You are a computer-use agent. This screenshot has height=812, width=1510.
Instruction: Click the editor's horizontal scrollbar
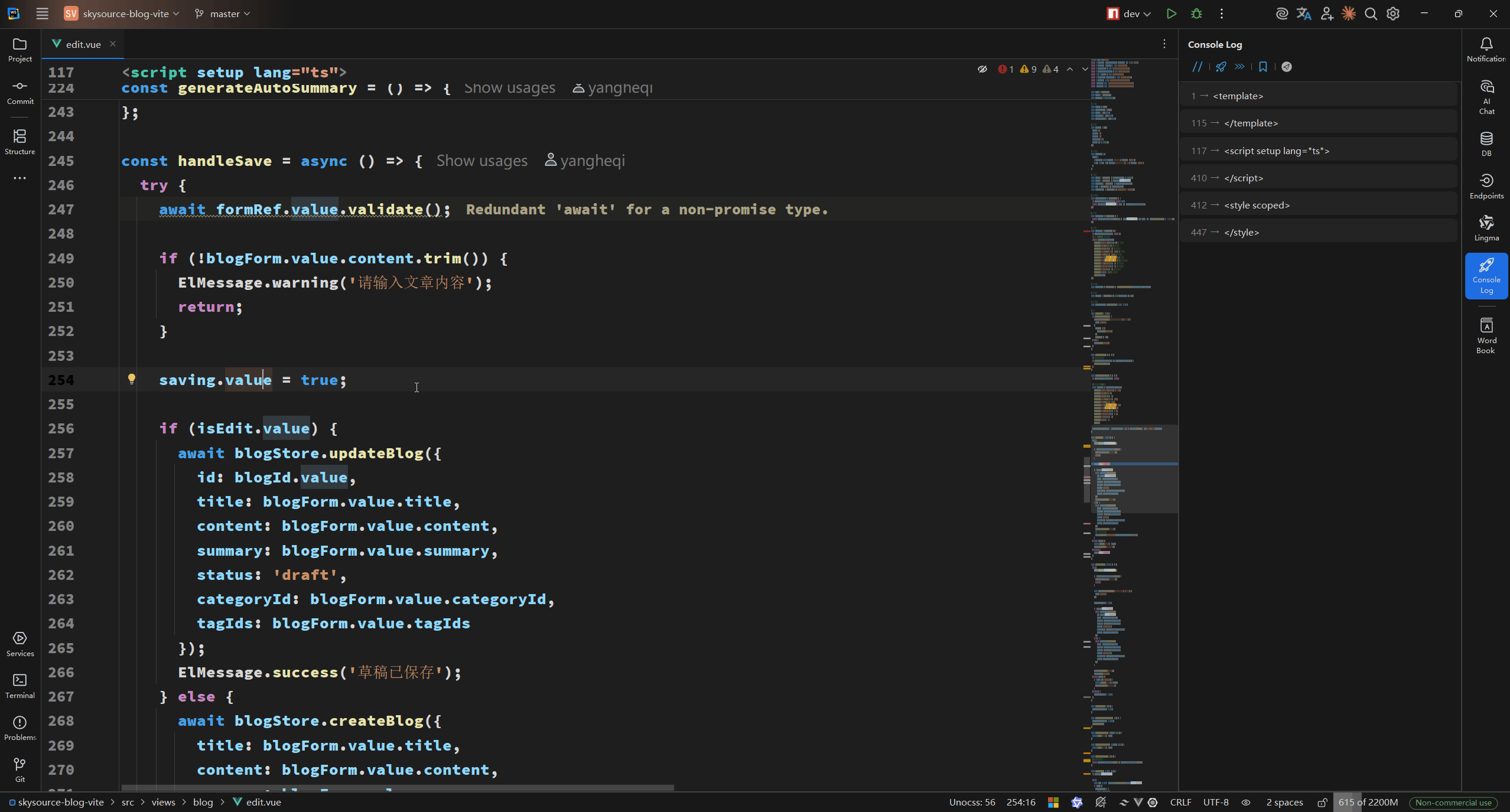[x=398, y=788]
